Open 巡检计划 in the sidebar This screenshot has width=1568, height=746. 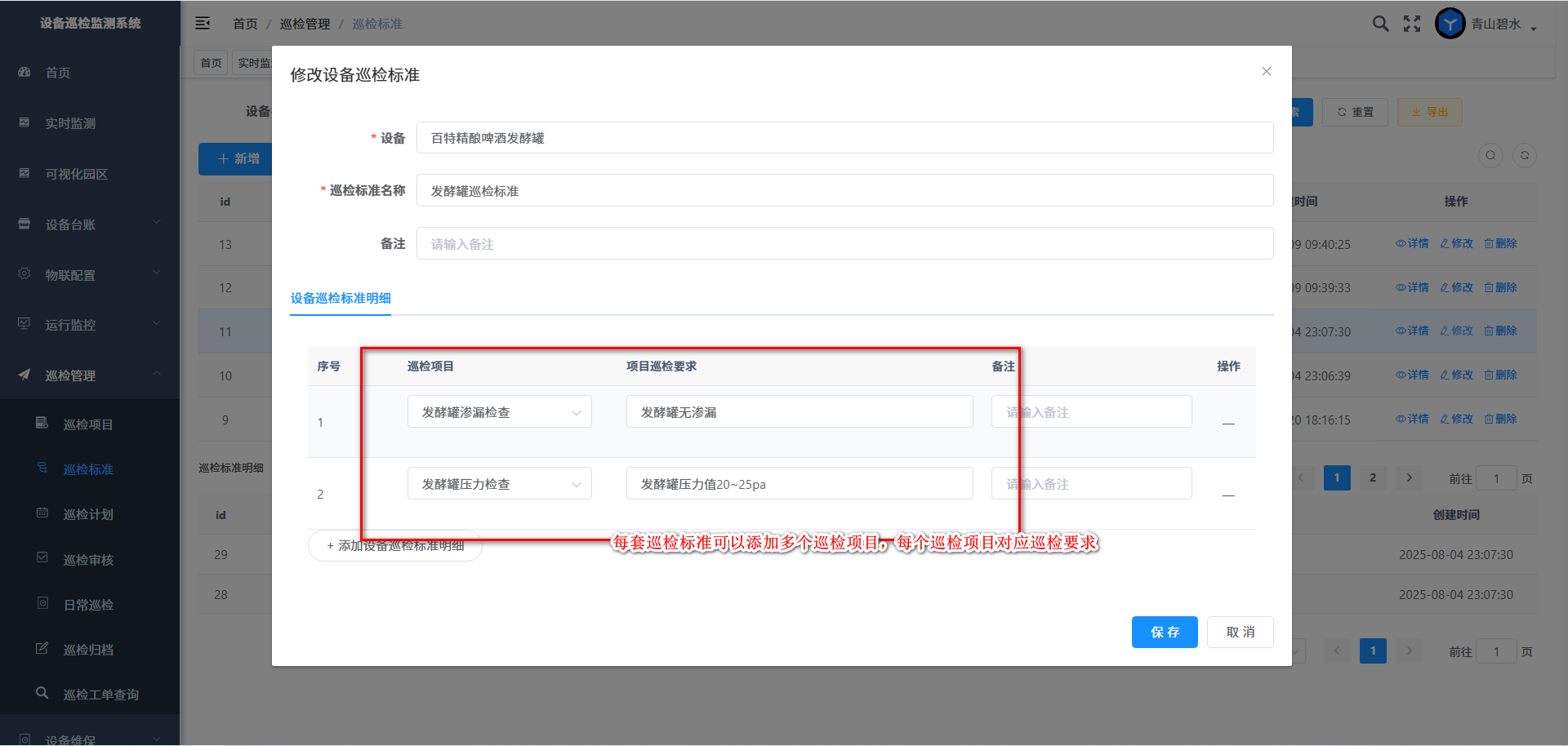[x=88, y=514]
